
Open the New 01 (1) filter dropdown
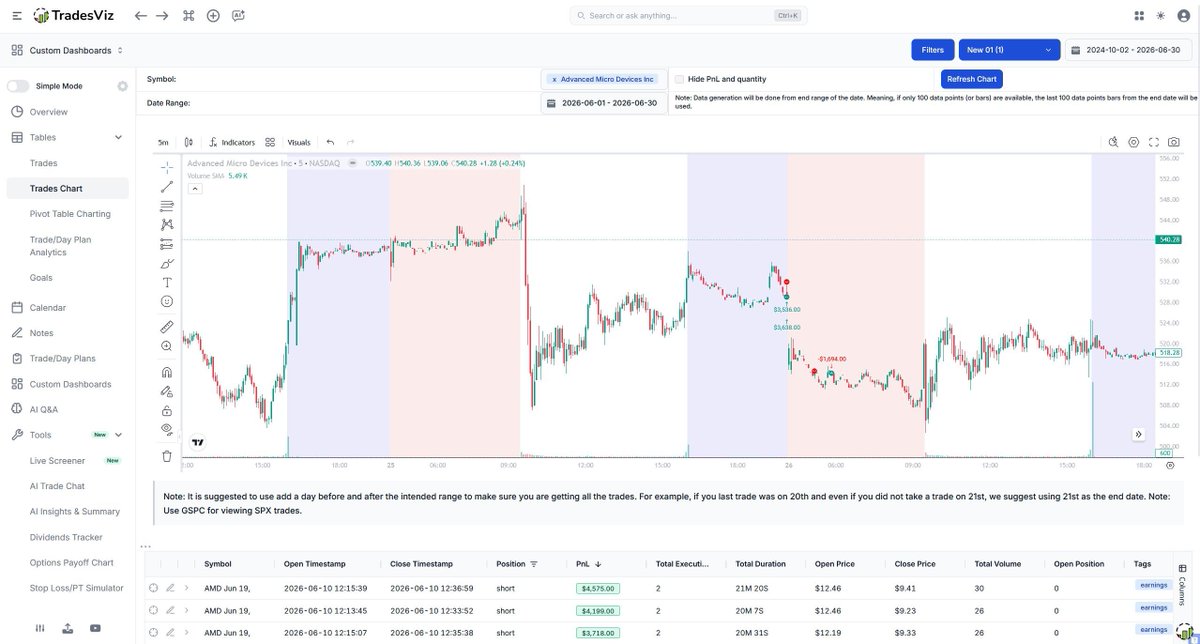[1008, 50]
